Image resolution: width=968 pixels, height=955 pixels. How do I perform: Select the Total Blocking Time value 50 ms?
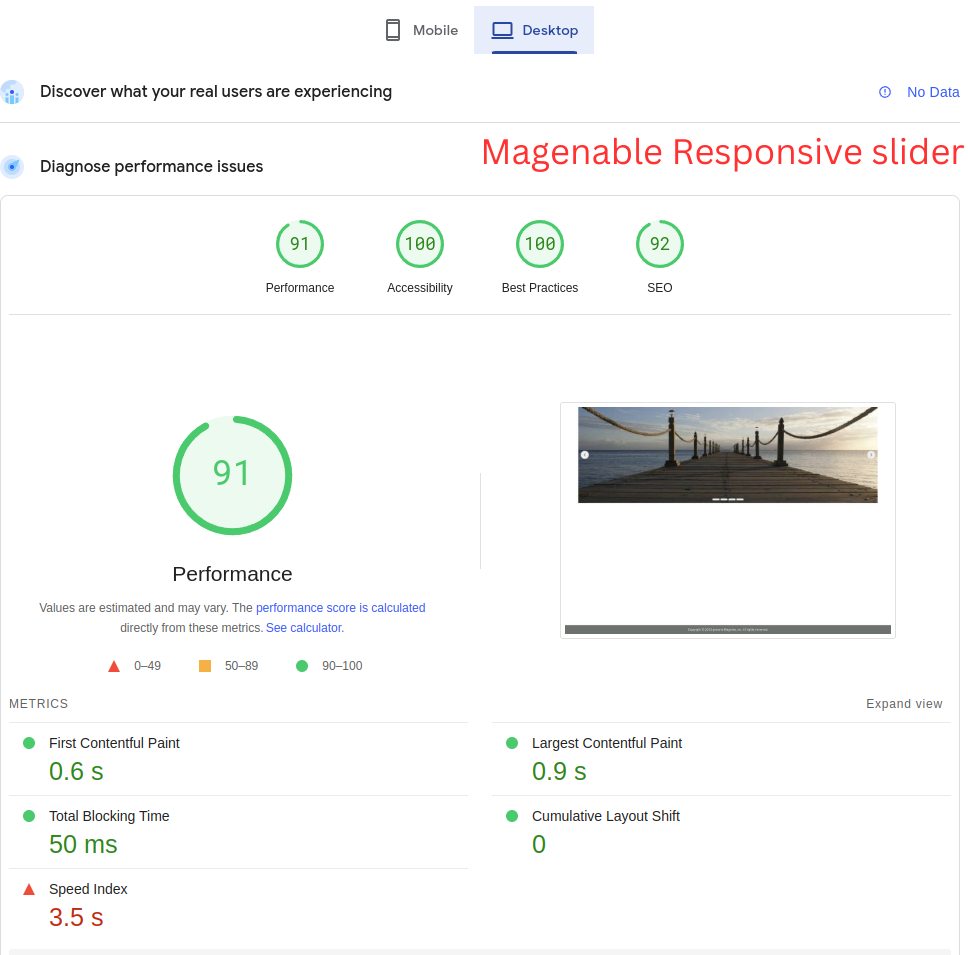pos(83,844)
